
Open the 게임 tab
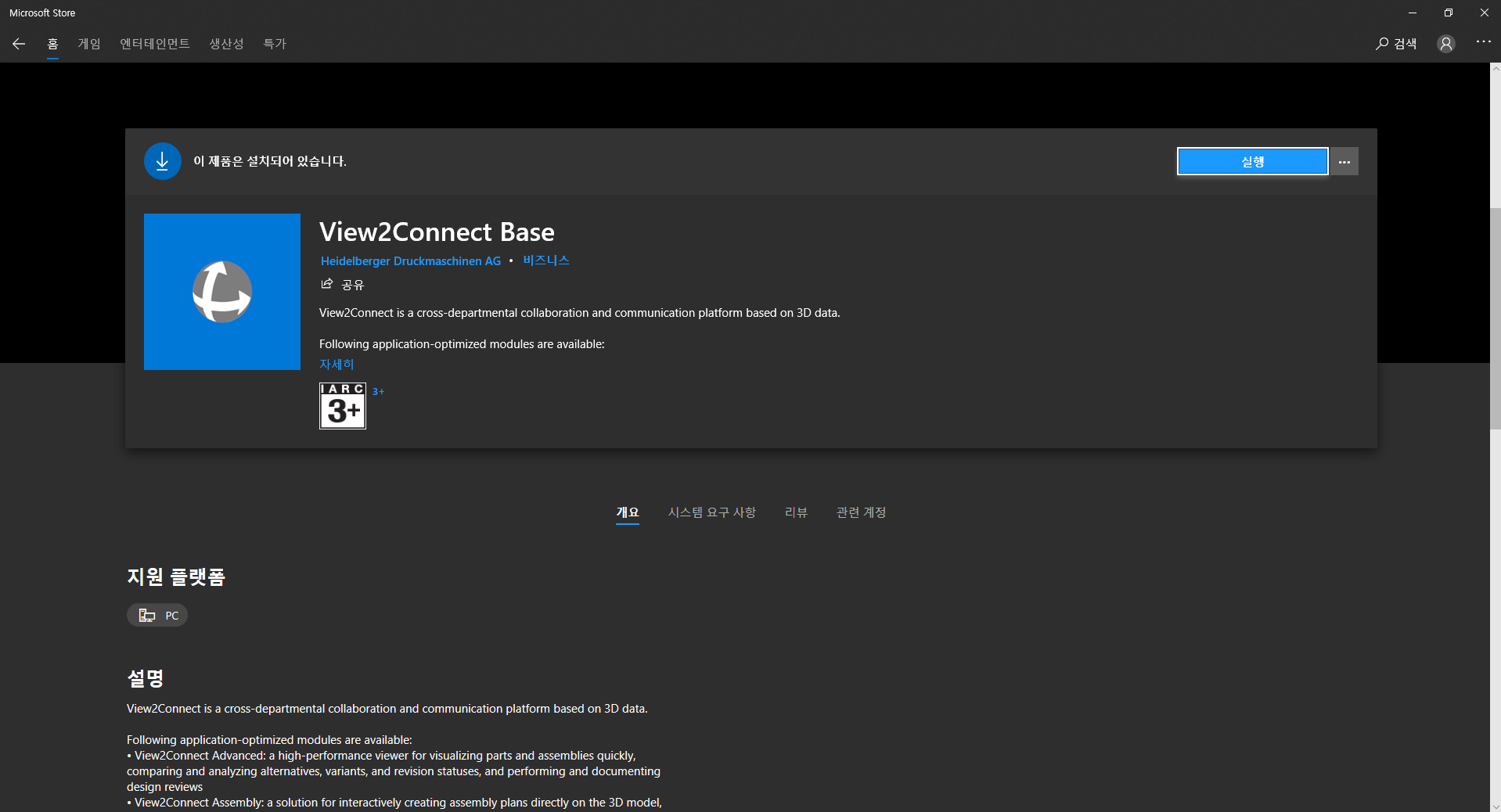coord(89,44)
